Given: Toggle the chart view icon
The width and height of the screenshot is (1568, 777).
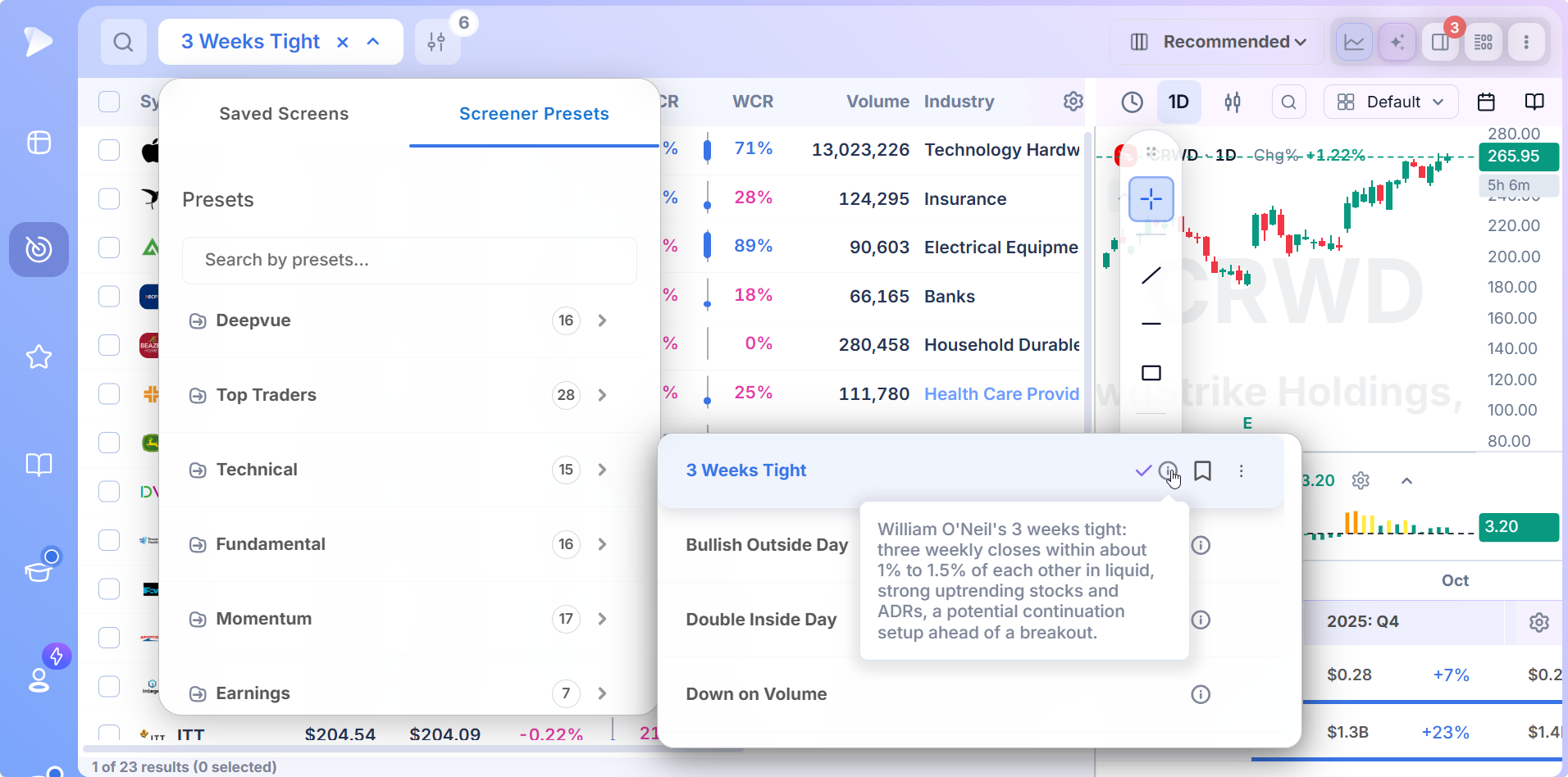Looking at the screenshot, I should (1354, 42).
